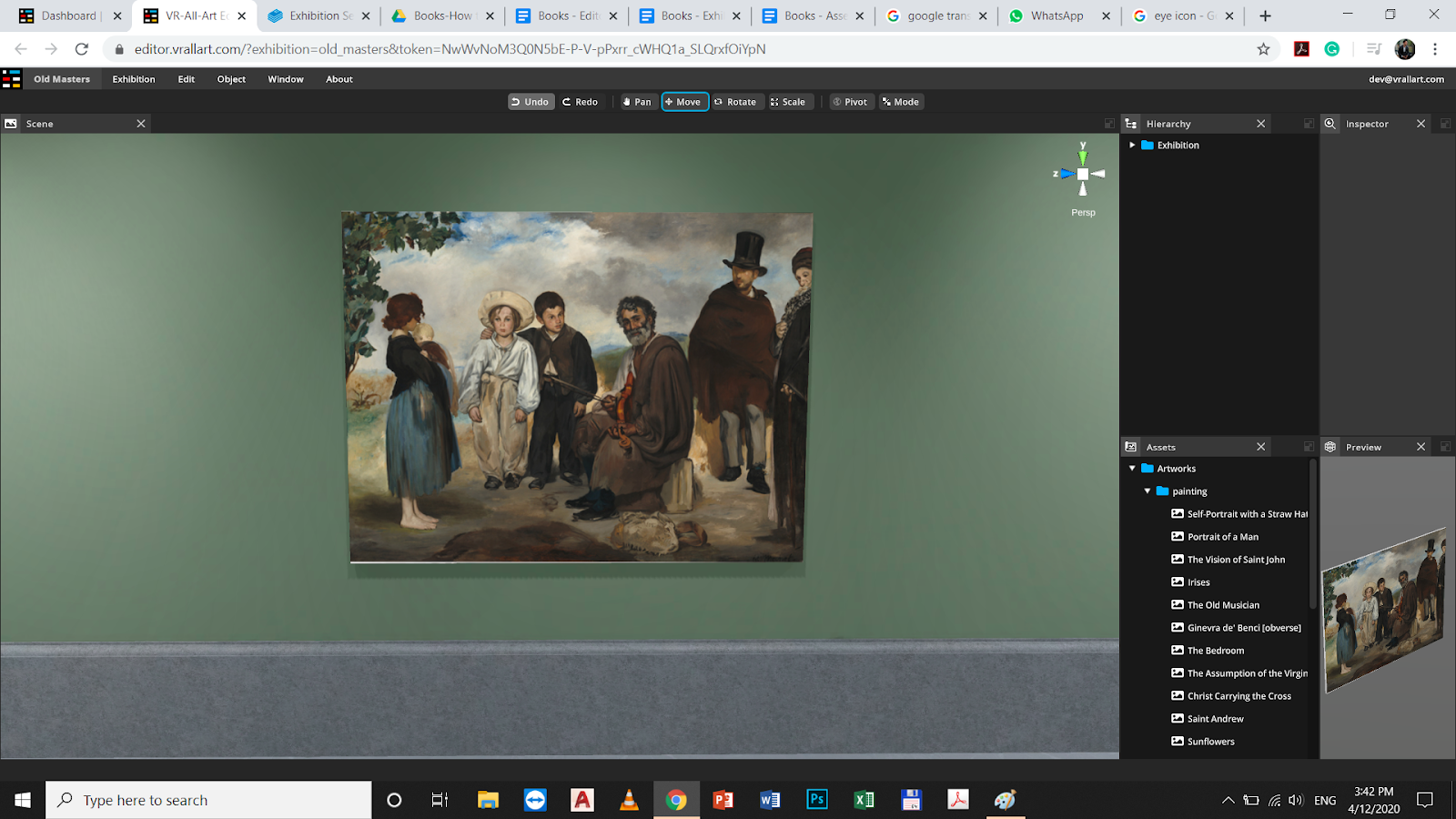This screenshot has height=819, width=1456.
Task: Maximize the Inspector panel
Action: [x=1445, y=124]
